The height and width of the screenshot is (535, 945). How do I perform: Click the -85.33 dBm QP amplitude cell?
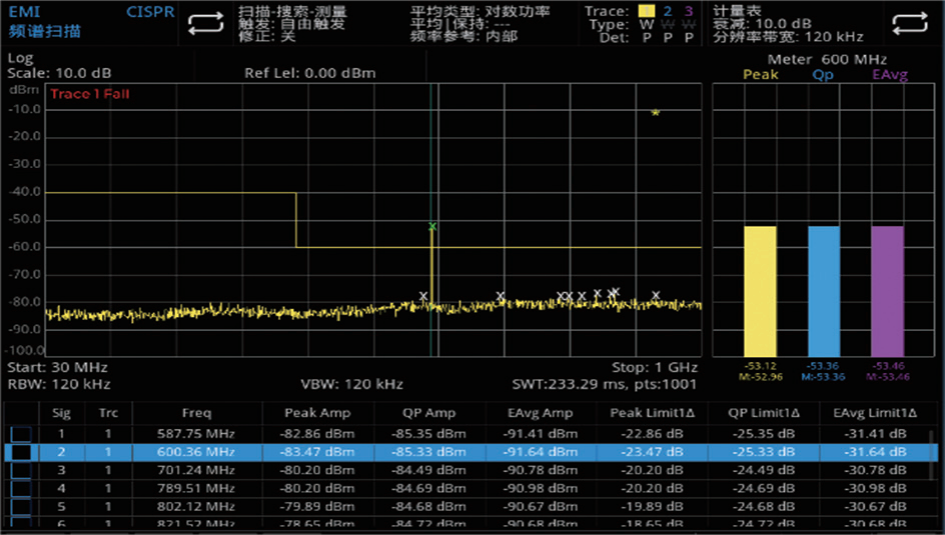pos(429,452)
